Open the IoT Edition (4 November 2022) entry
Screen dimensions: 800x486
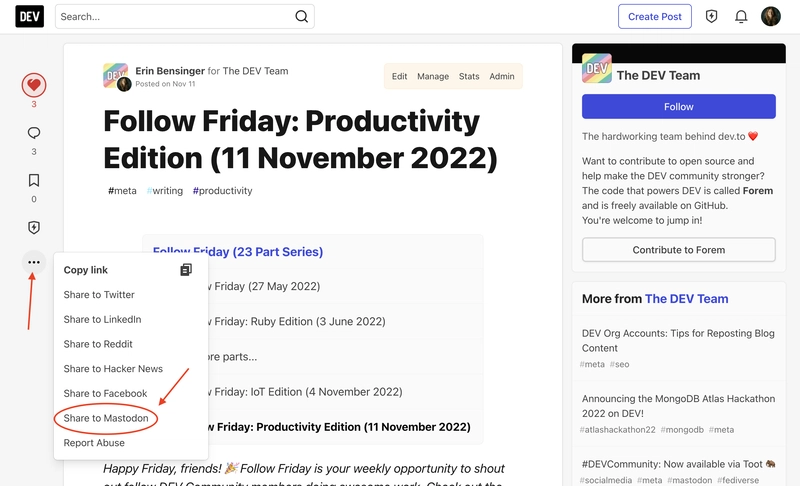point(306,392)
